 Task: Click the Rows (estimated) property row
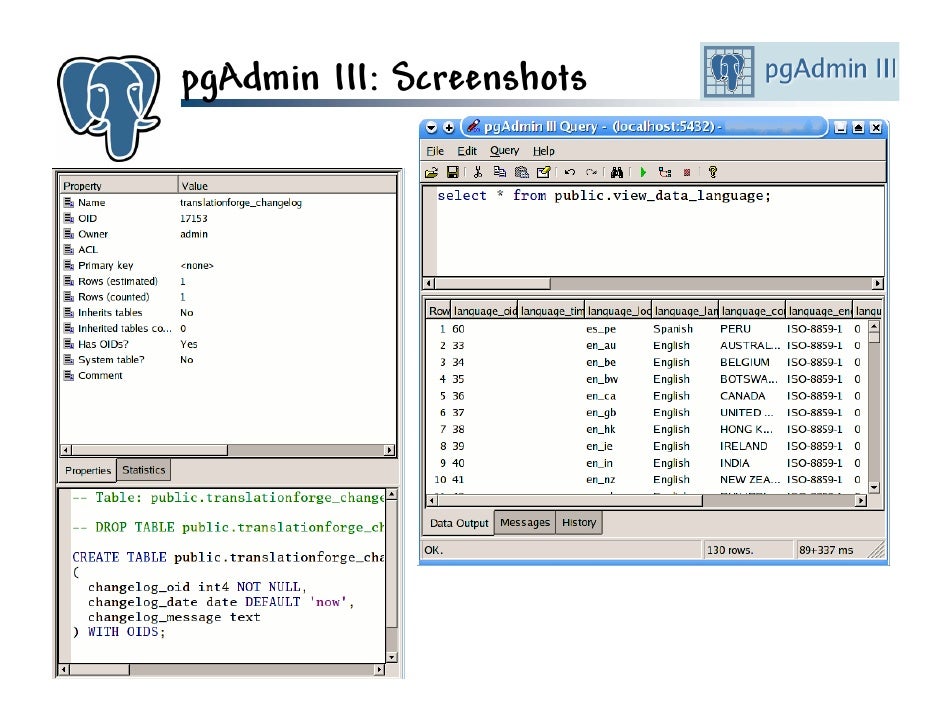point(228,281)
